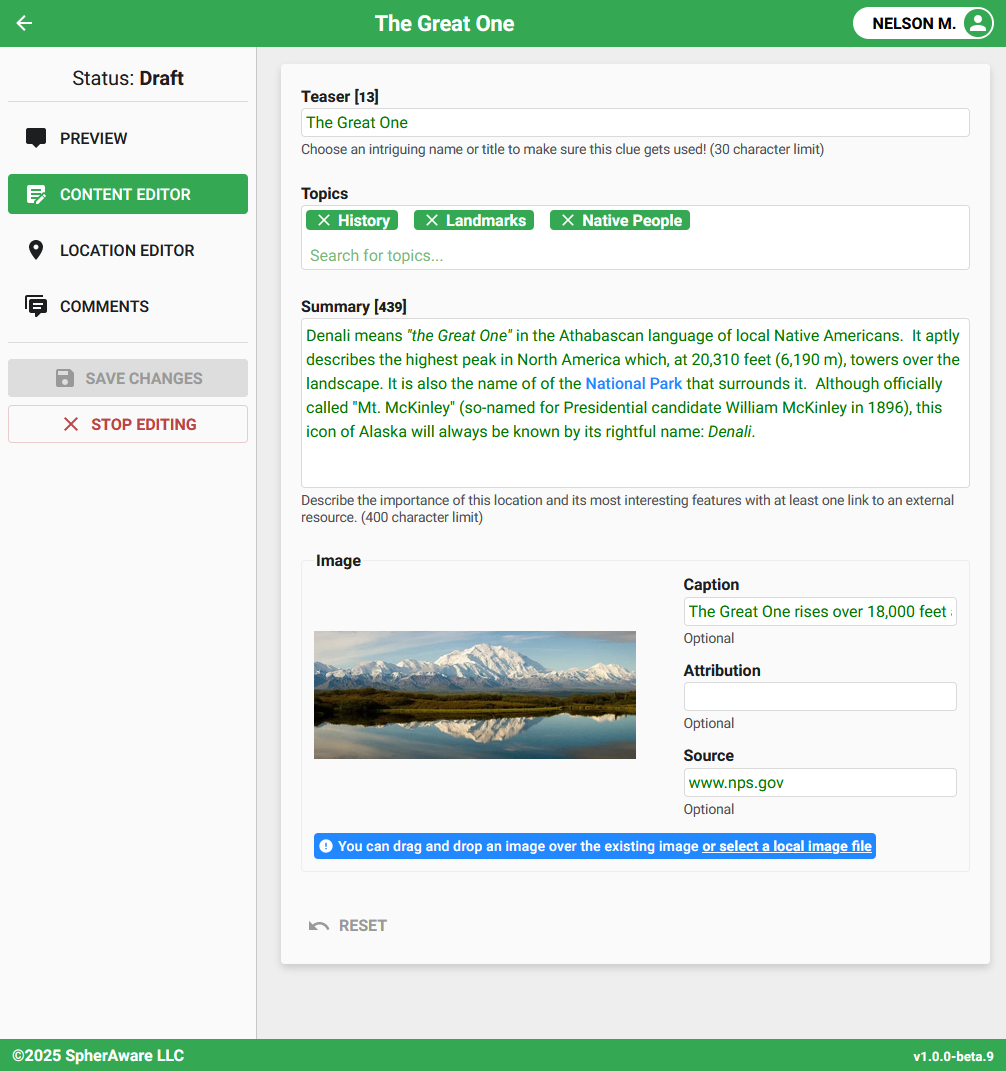Screen dimensions: 1006x1071
Task: Remove the Native People topic chip
Action: (568, 221)
